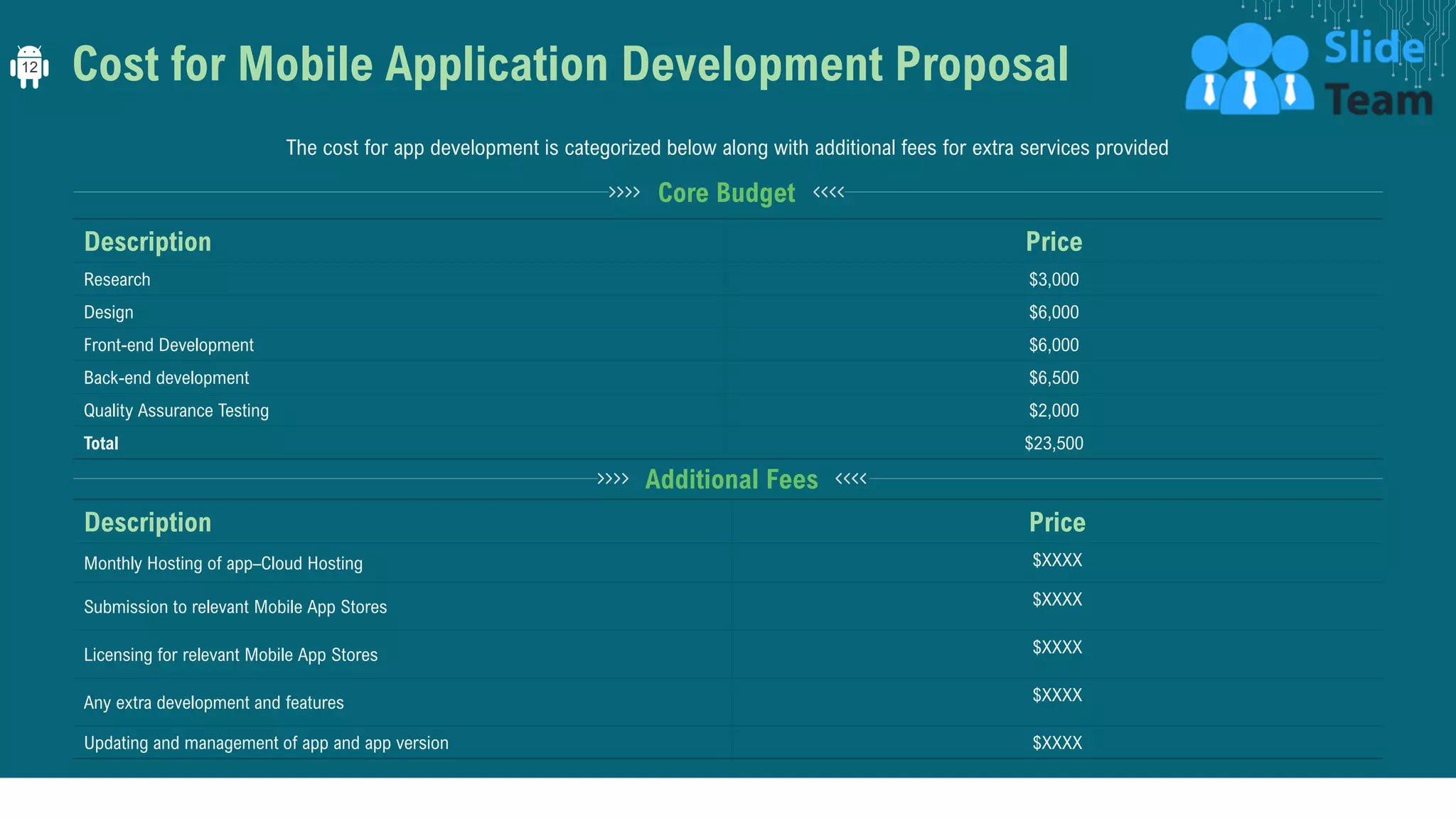The image size is (1456, 819).
Task: Select the 'Design' row label
Action: (x=109, y=312)
